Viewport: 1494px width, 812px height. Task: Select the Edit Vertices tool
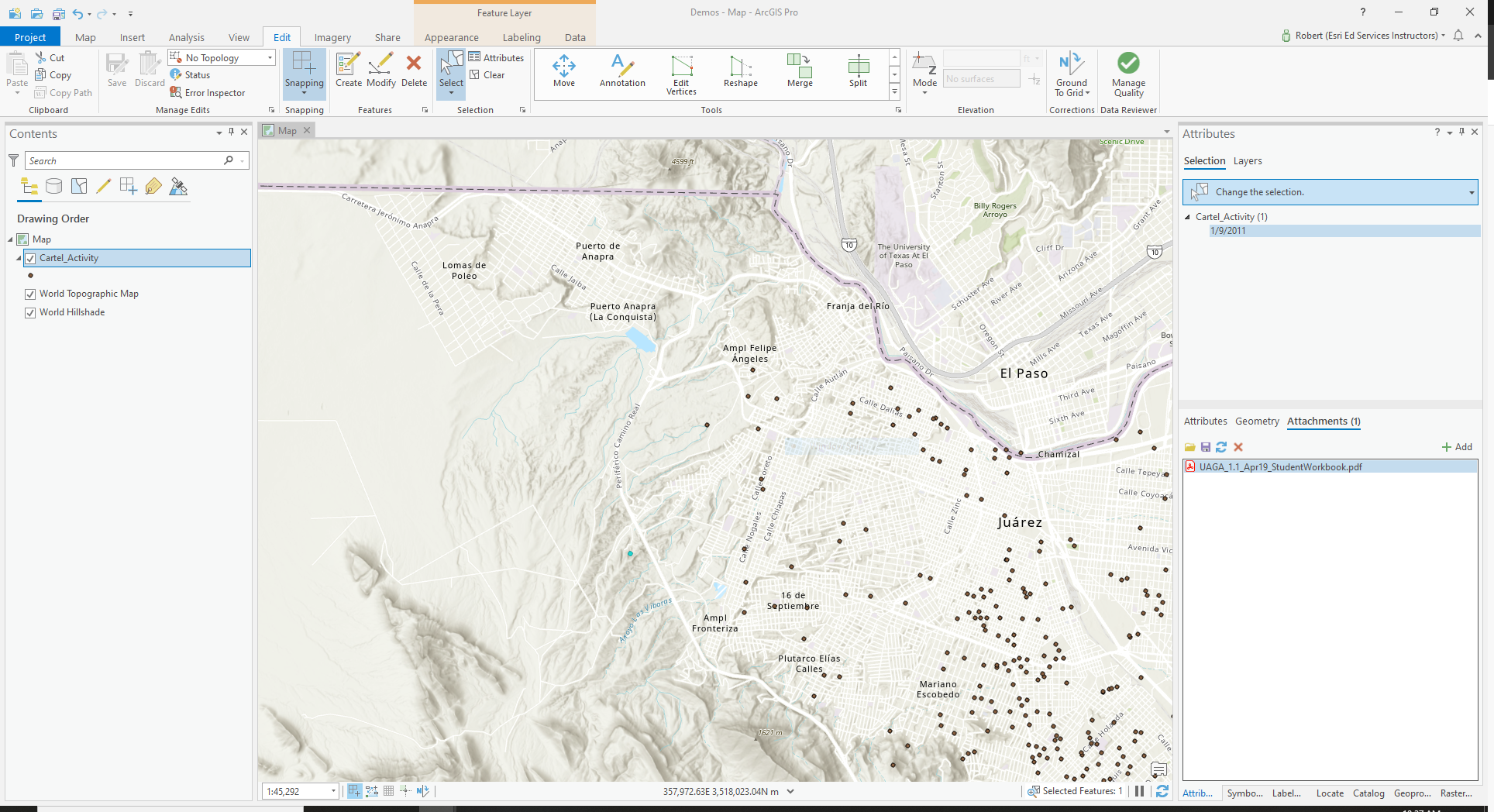[x=680, y=72]
